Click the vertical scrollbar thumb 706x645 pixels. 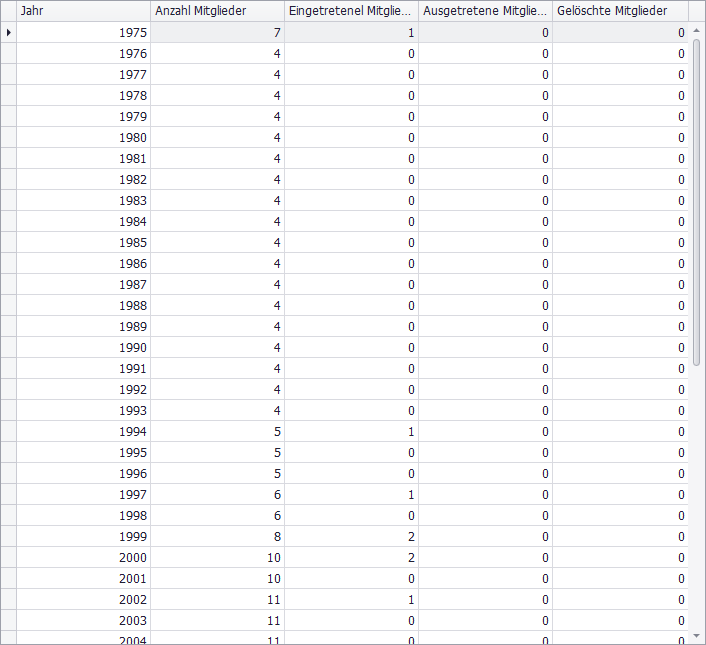point(696,200)
